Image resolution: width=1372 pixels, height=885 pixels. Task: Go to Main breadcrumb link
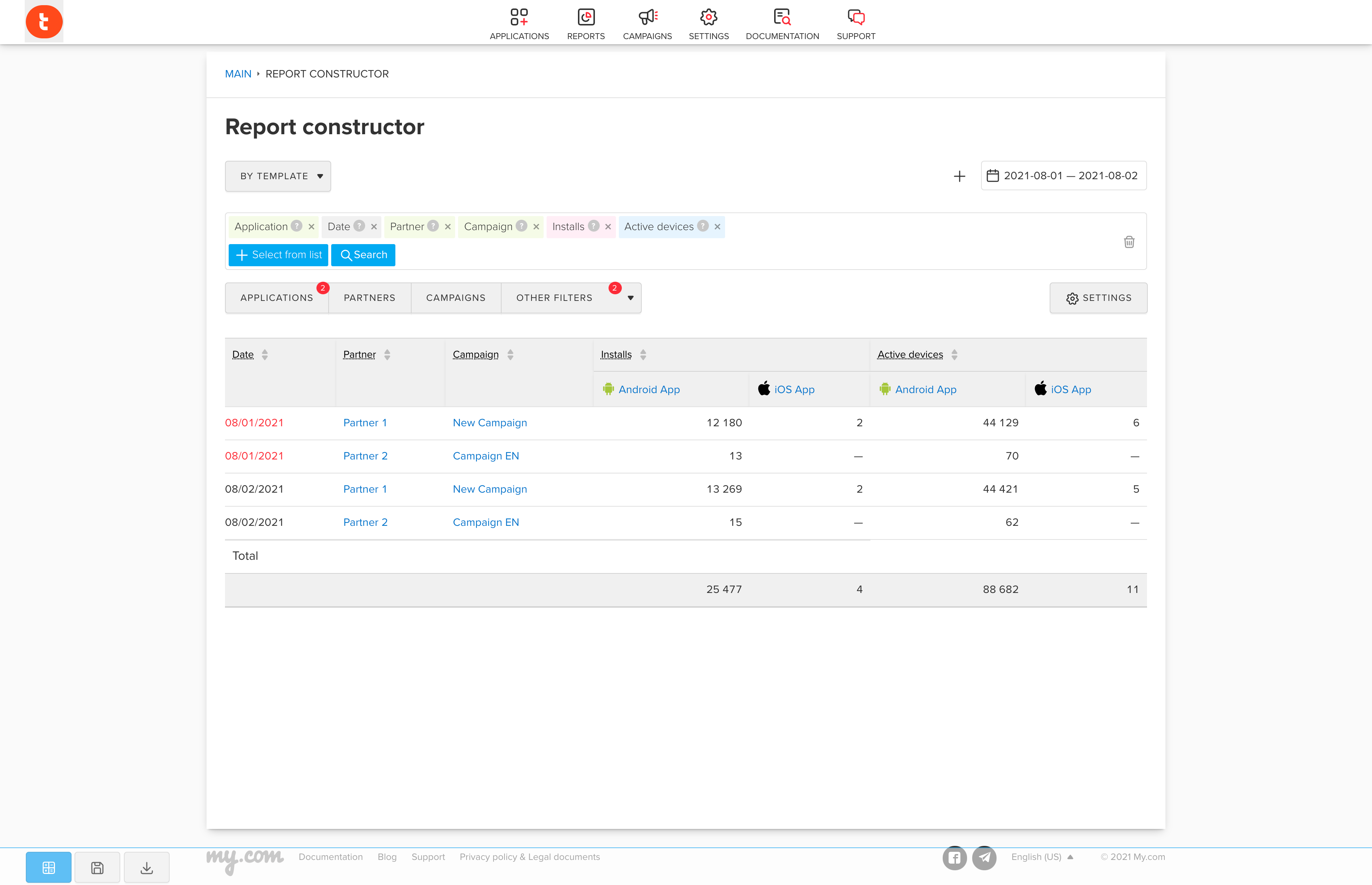238,74
